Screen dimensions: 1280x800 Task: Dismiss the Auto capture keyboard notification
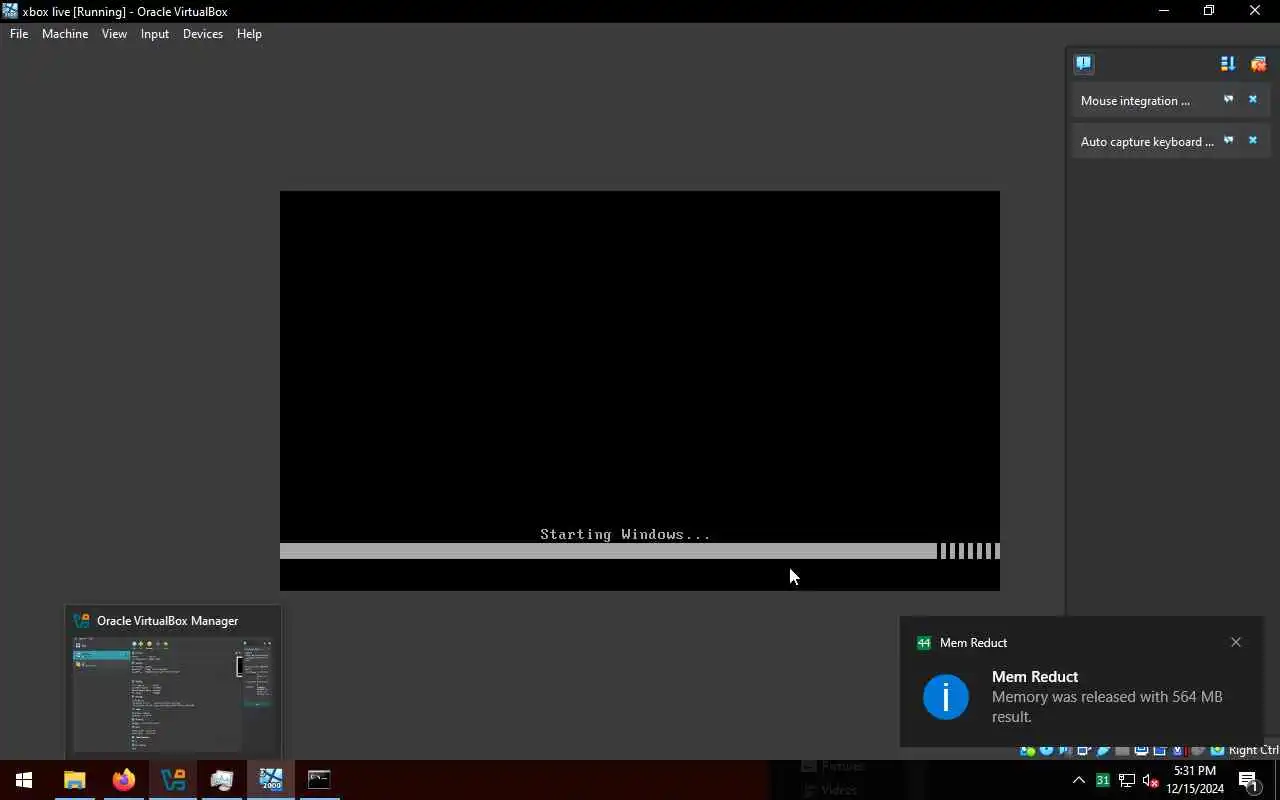tap(1252, 141)
